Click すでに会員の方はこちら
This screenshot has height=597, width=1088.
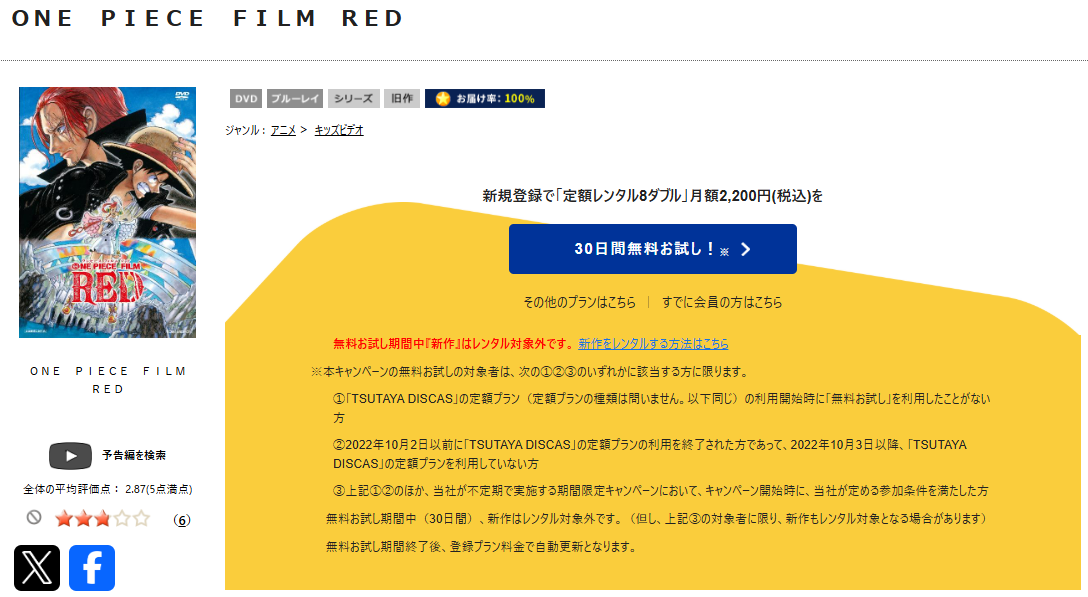coord(725,301)
